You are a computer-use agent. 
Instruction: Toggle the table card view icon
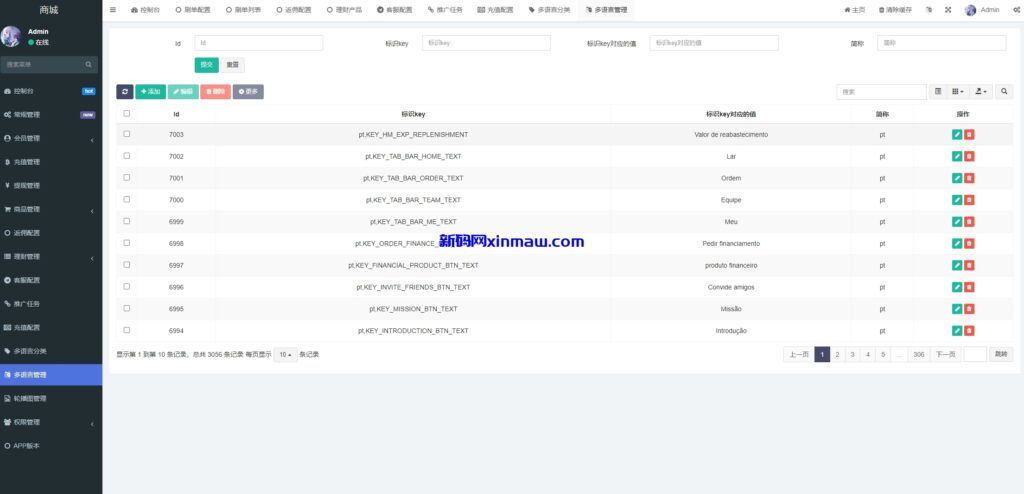click(938, 91)
